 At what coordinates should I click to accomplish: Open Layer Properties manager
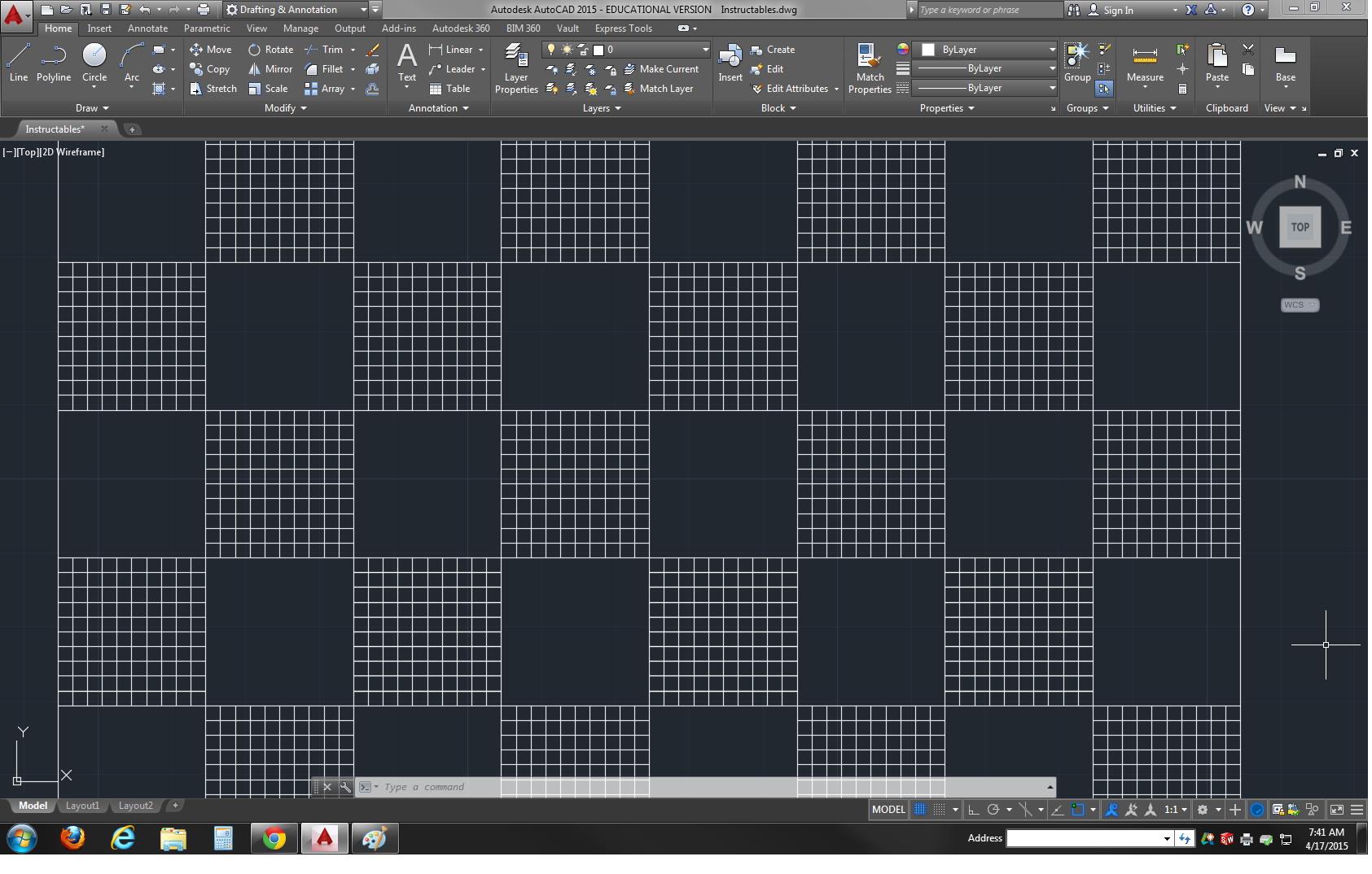pos(516,69)
